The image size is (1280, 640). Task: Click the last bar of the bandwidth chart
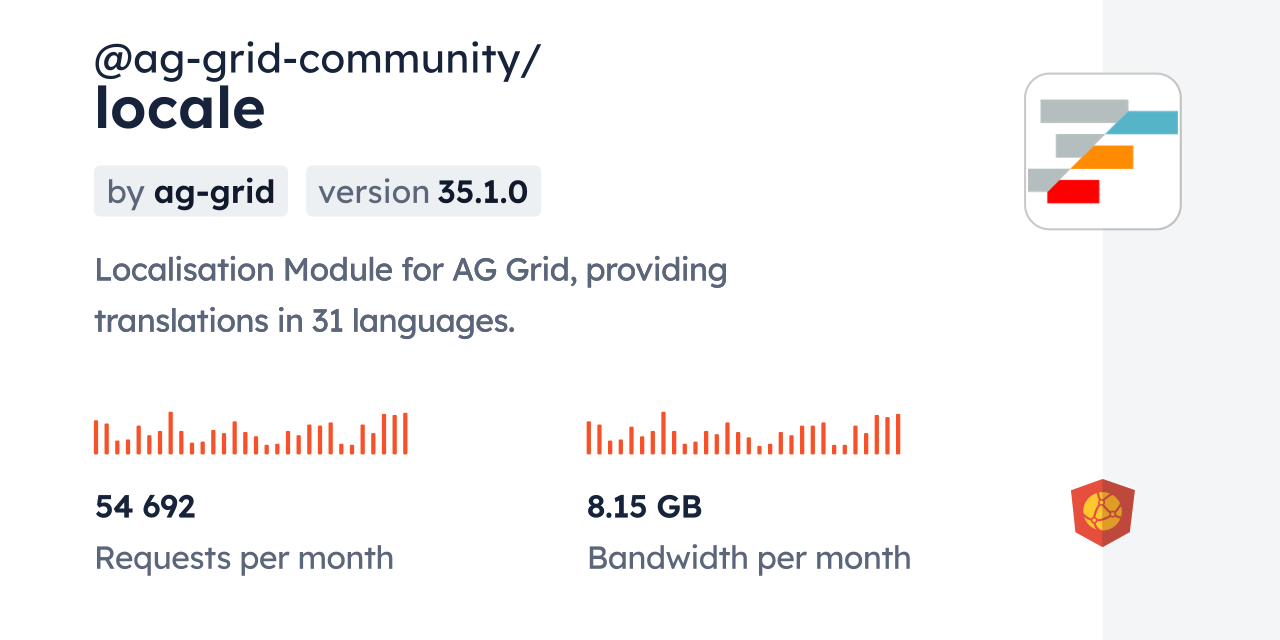coord(898,434)
